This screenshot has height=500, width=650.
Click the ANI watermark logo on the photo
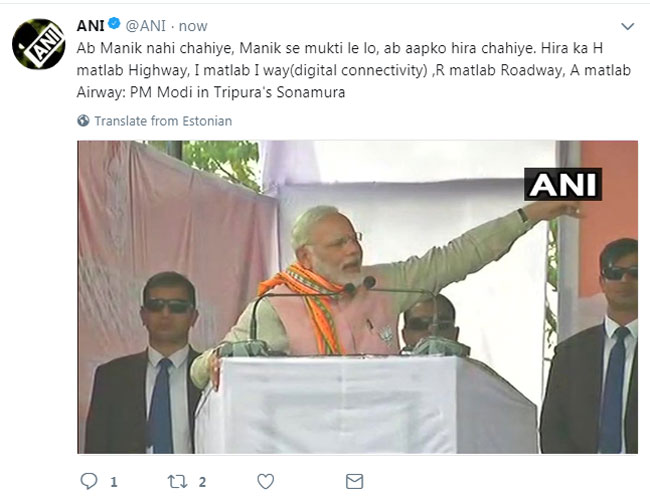click(x=563, y=184)
